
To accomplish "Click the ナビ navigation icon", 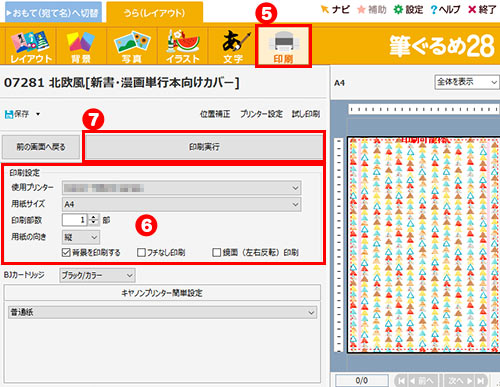I will tap(335, 9).
